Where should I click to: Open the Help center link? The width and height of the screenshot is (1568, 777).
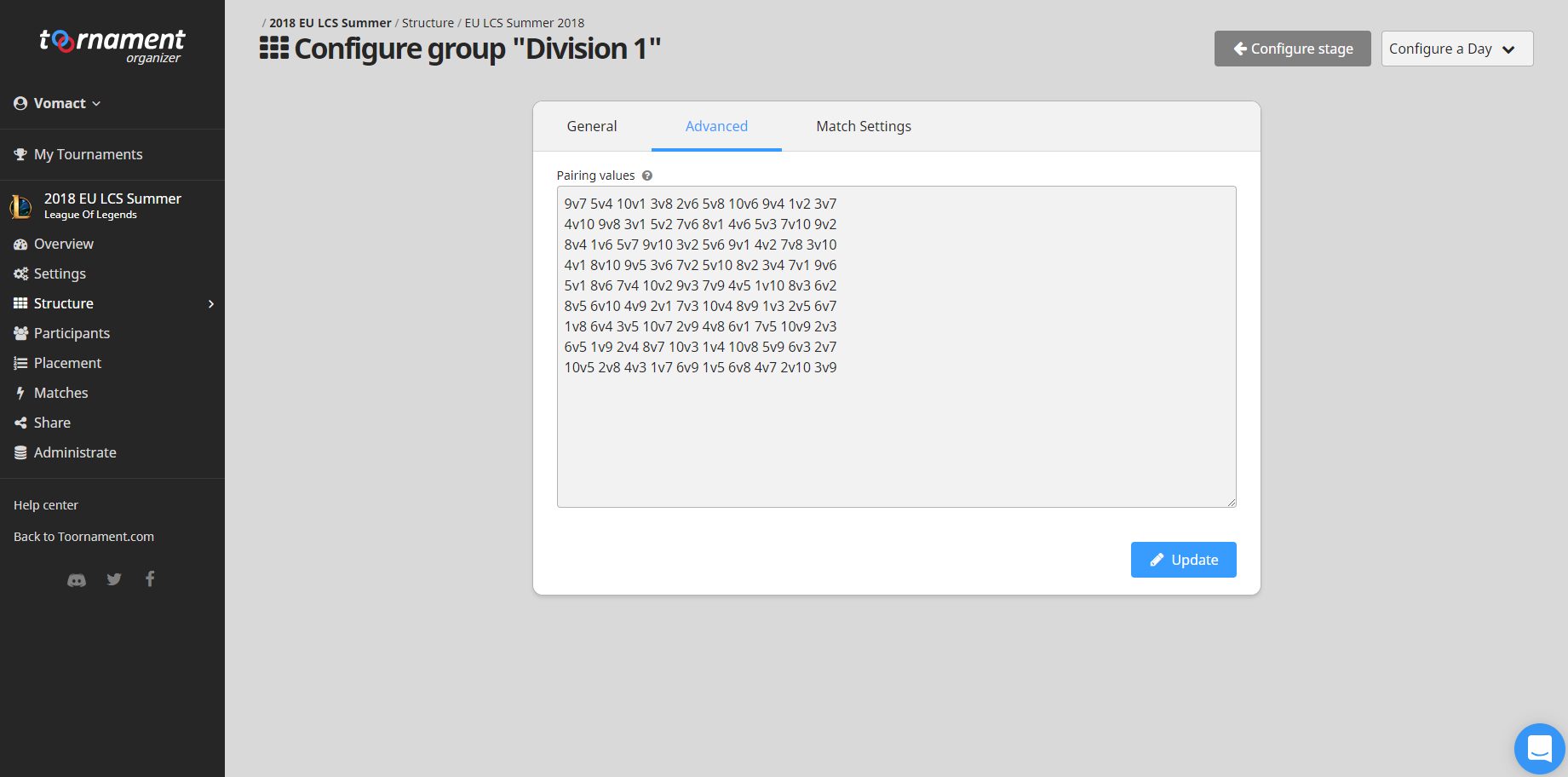pos(46,505)
